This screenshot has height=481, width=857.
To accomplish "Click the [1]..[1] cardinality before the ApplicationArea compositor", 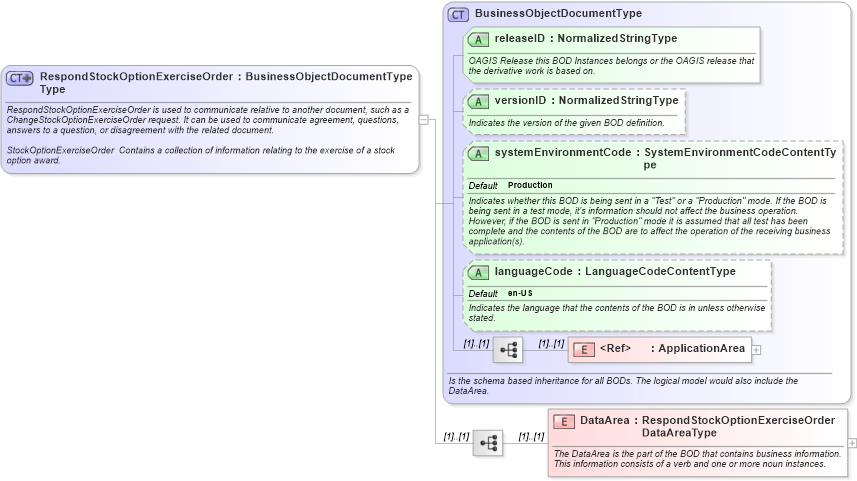I will click(476, 343).
